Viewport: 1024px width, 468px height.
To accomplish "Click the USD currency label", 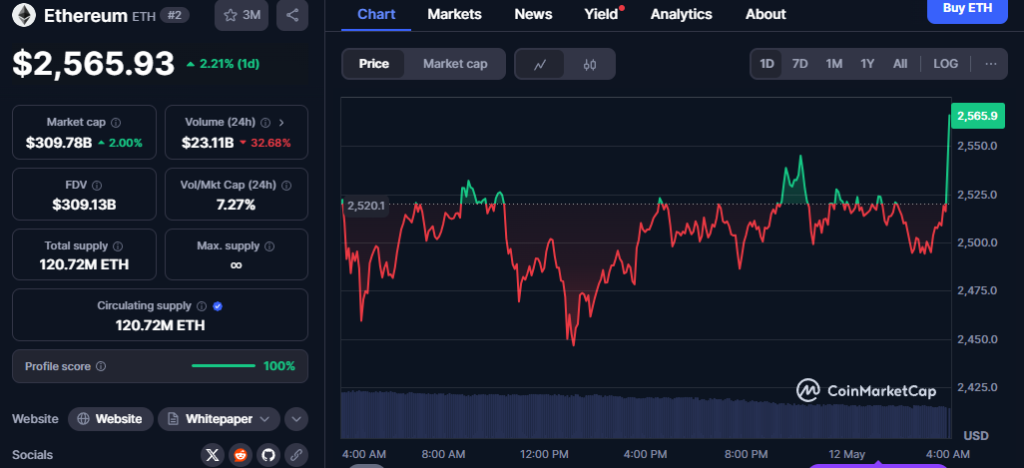I will pyautogui.click(x=976, y=435).
